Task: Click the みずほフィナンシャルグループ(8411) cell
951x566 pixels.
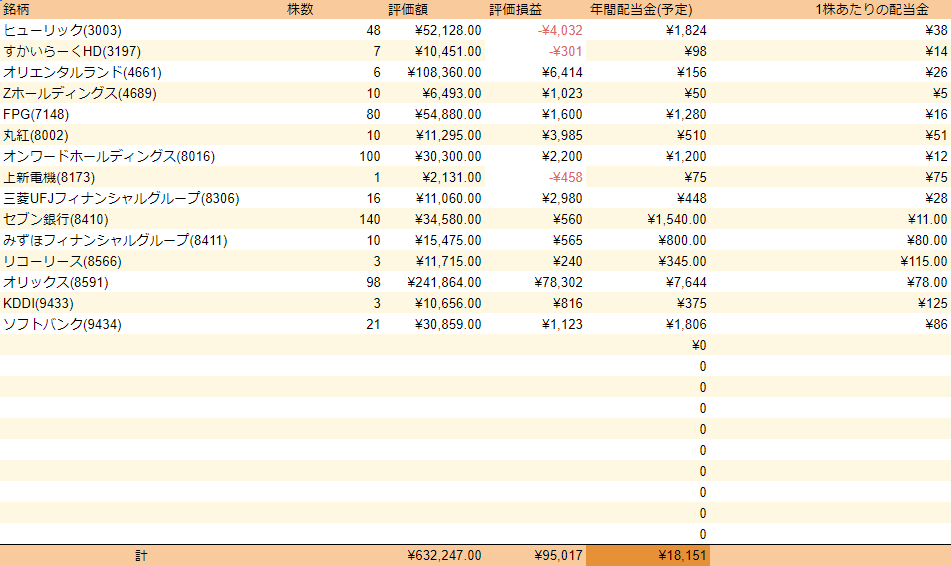Action: pos(115,240)
